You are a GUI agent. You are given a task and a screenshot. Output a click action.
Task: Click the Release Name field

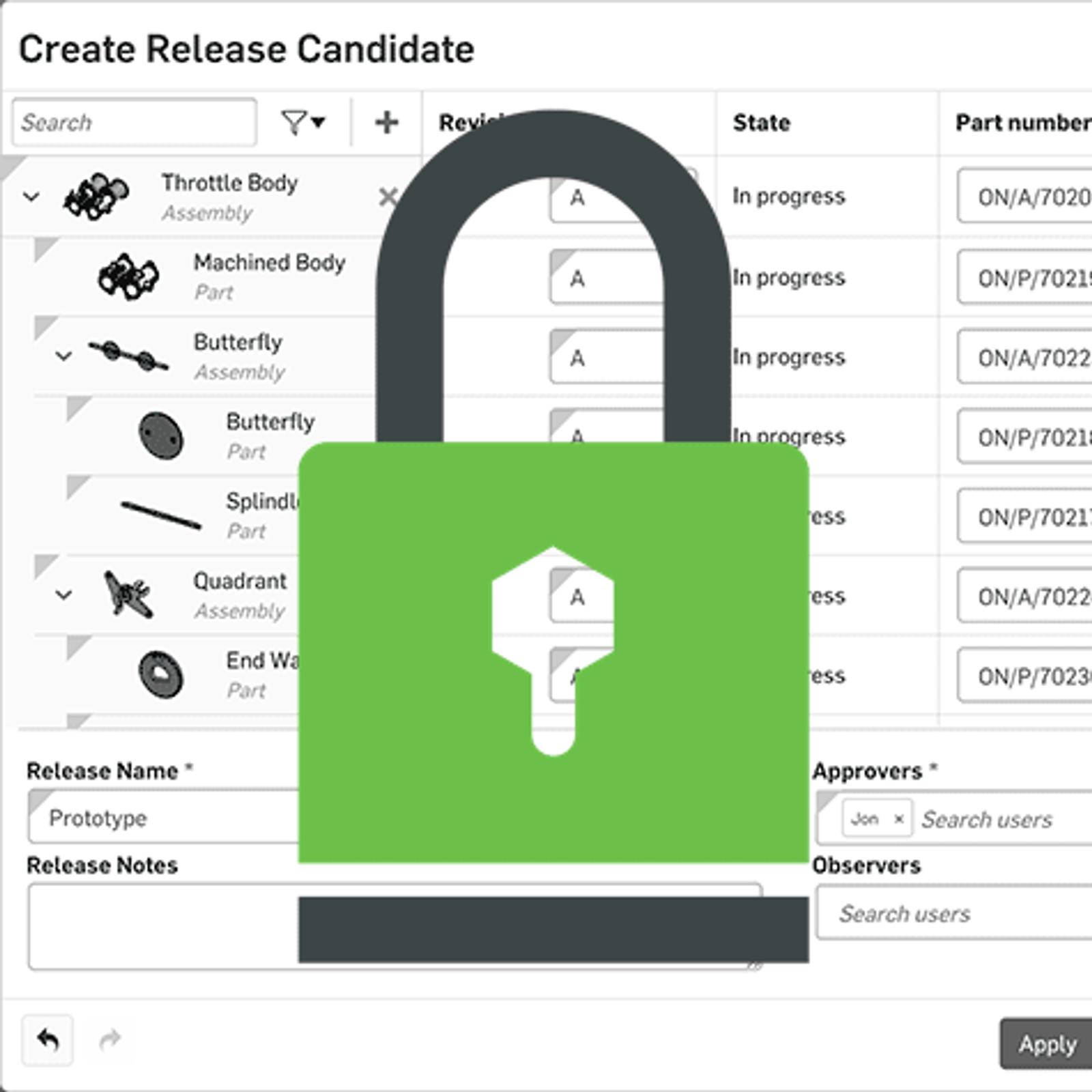[x=164, y=818]
